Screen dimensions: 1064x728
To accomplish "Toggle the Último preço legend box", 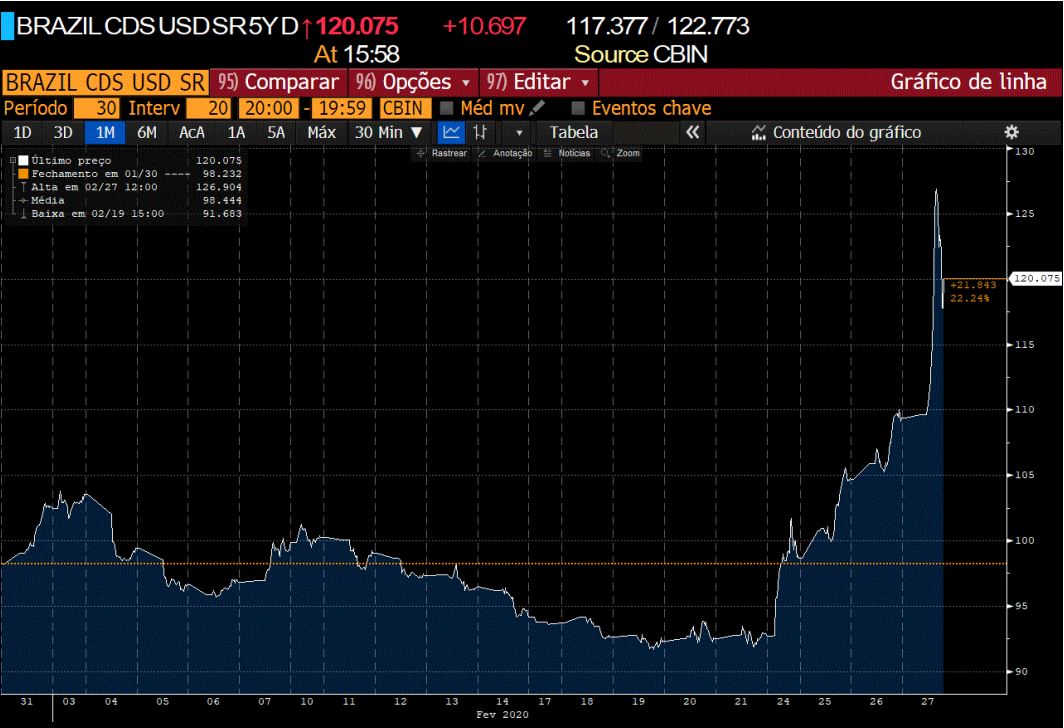I will point(23,160).
